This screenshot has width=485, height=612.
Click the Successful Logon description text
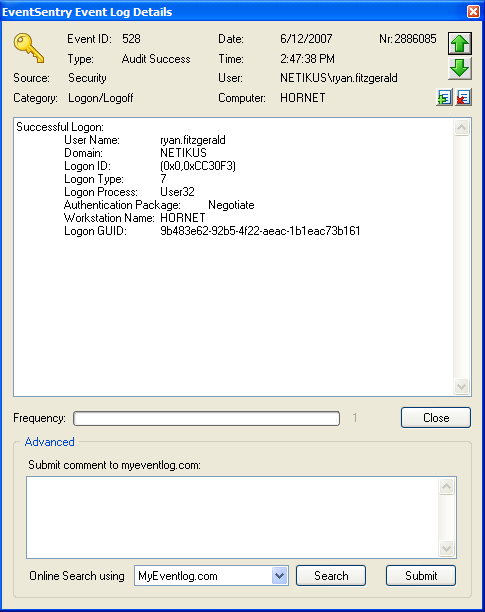pyautogui.click(x=60, y=127)
